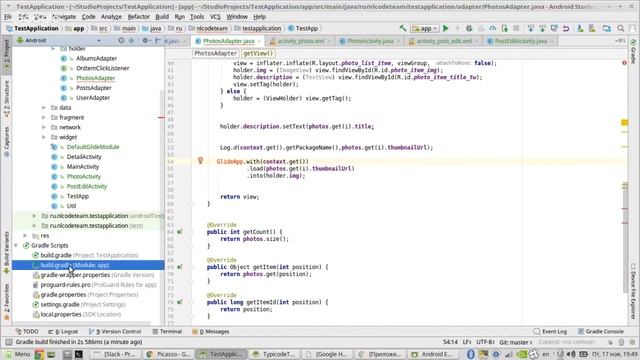Expand the res folder
This screenshot has height=360, width=640.
point(25,236)
